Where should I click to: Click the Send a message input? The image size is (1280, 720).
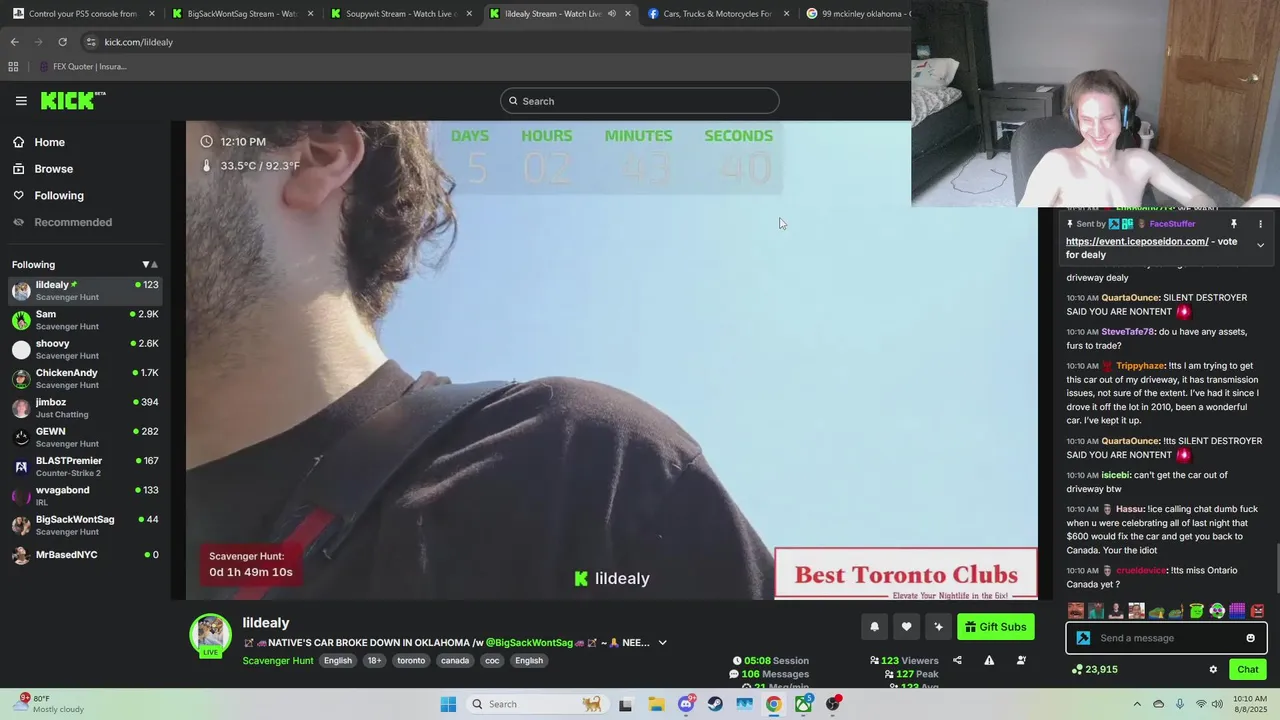click(1166, 638)
